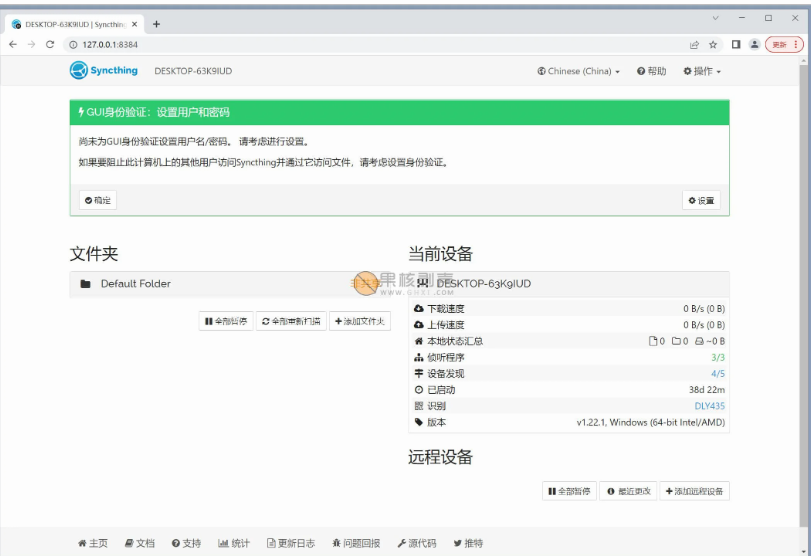The image size is (811, 556).
Task: Open the browser profile avatar icon
Action: pos(755,44)
